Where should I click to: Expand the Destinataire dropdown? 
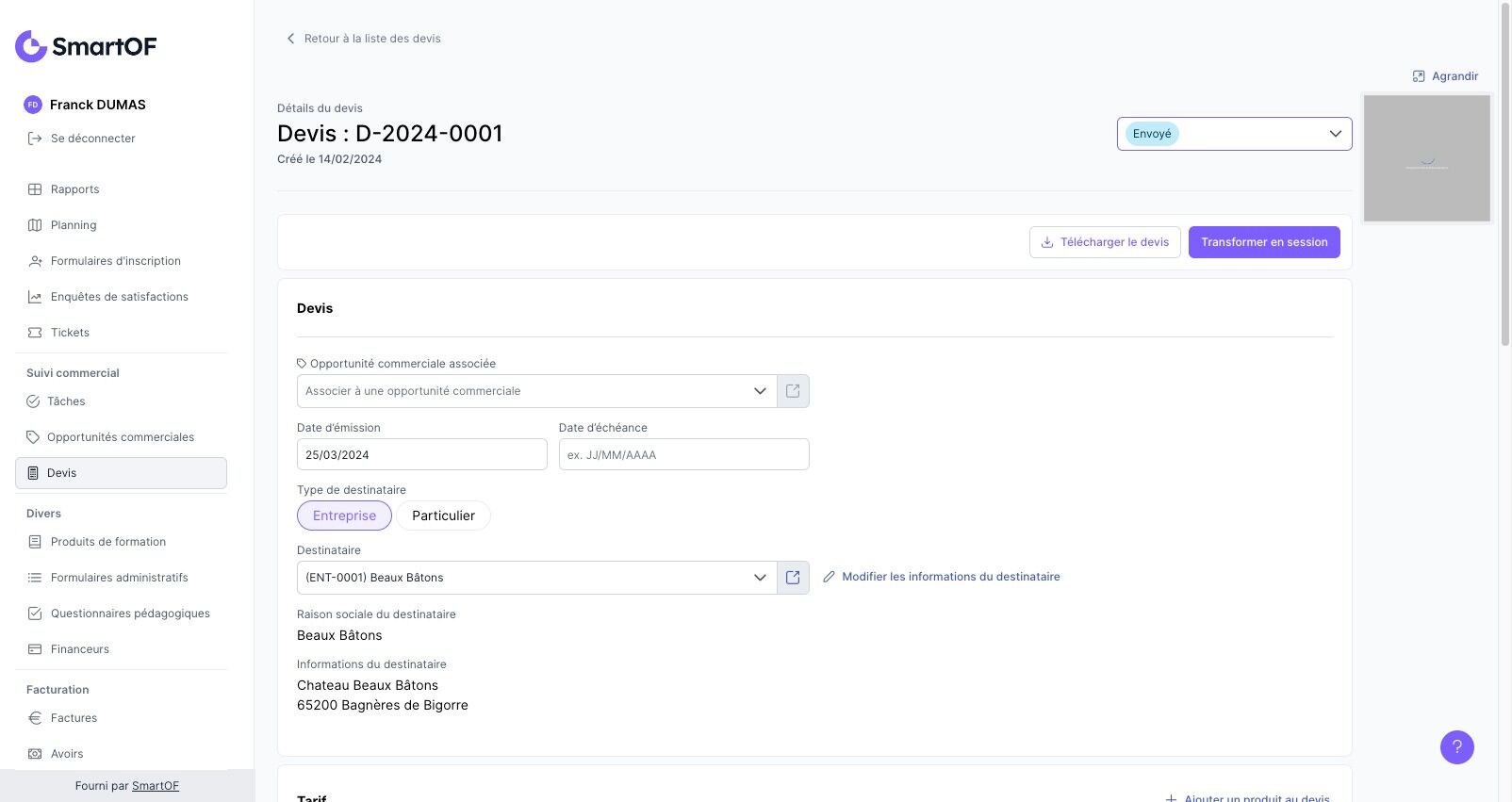(x=760, y=578)
